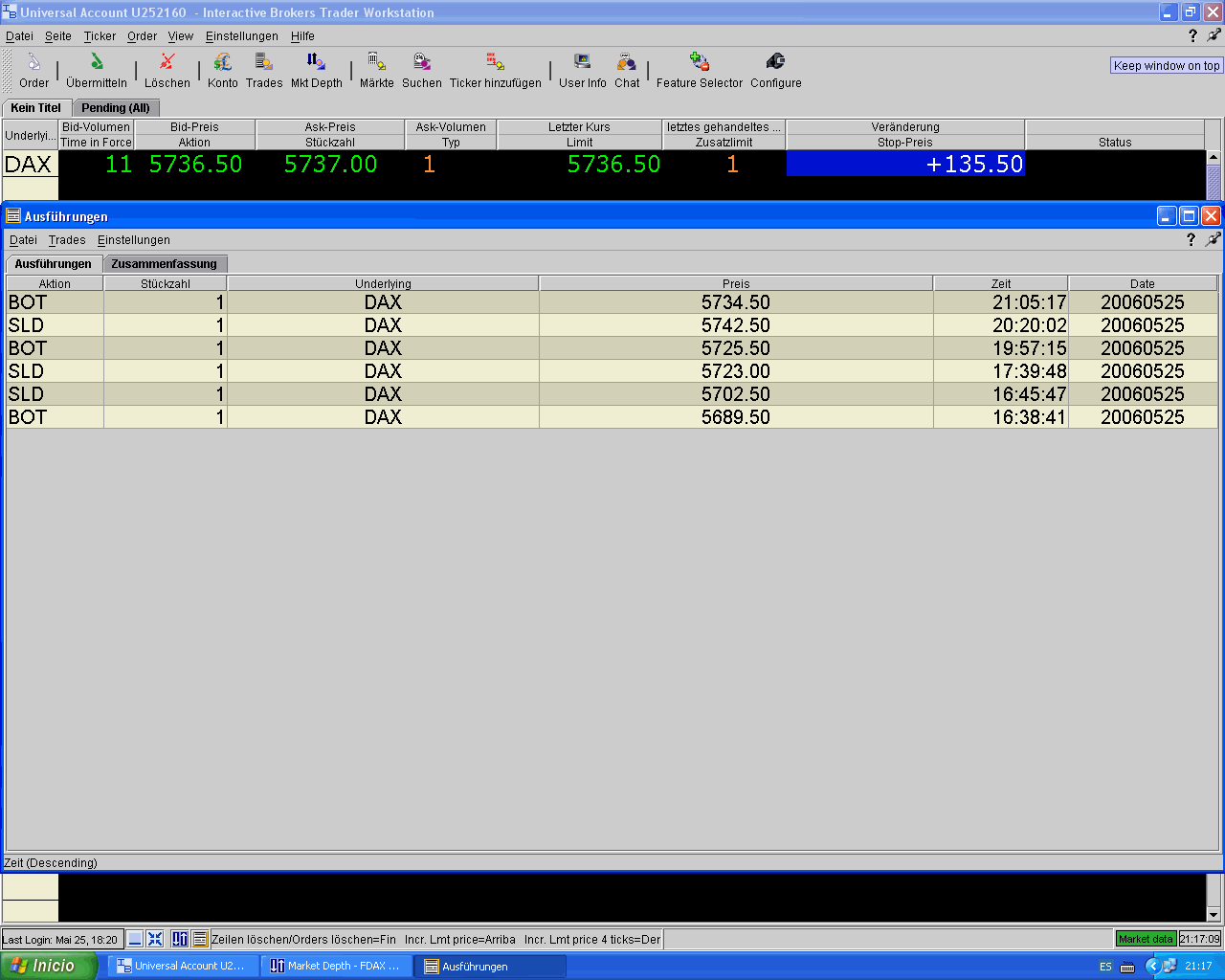This screenshot has width=1225, height=980.
Task: Click the Underlying column header in executions
Action: (x=383, y=283)
